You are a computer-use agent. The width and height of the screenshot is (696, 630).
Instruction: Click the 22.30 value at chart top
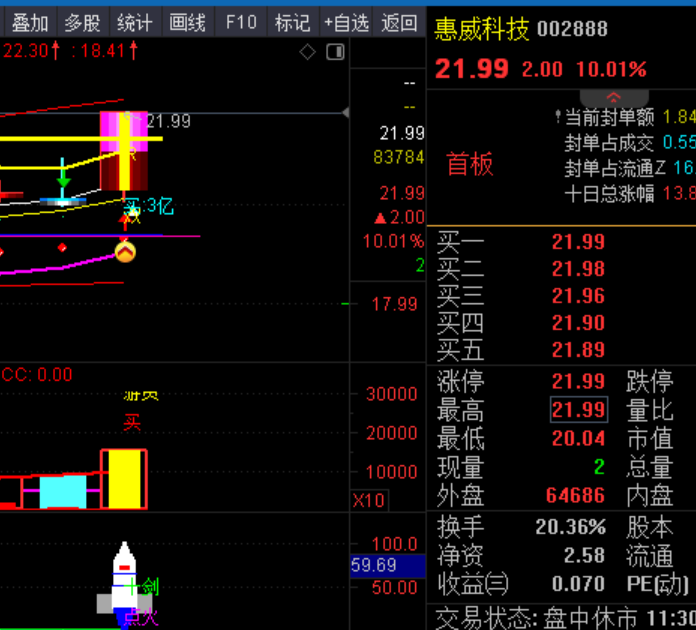[x=26, y=51]
